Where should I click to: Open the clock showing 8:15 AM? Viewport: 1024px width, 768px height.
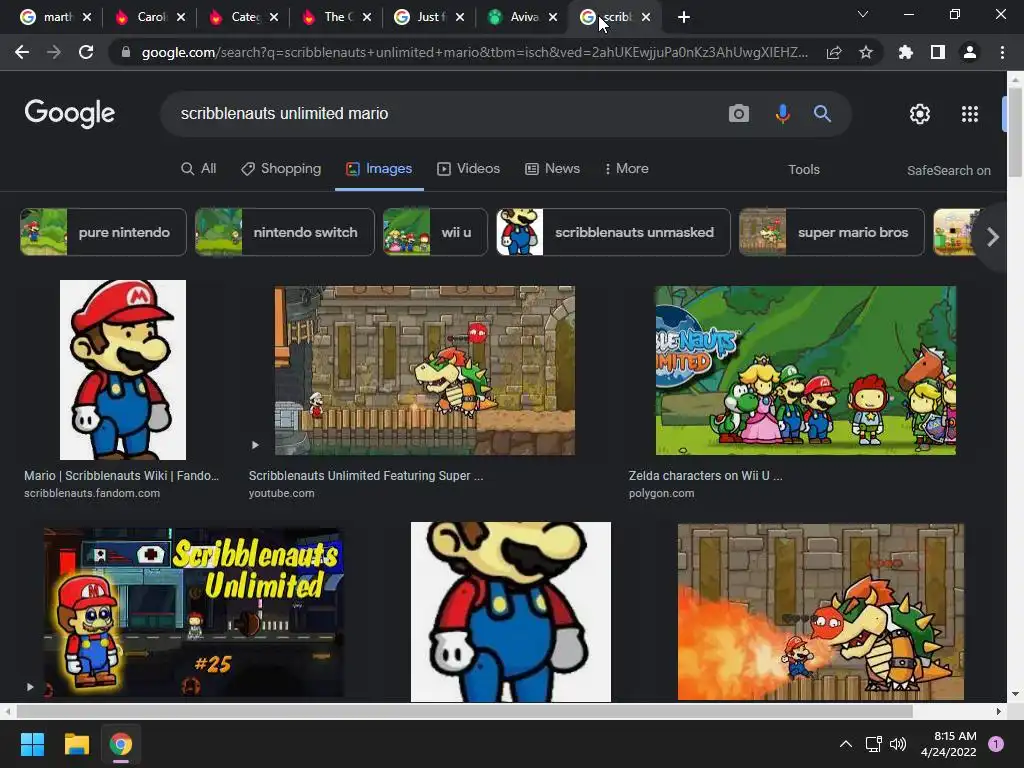click(948, 744)
